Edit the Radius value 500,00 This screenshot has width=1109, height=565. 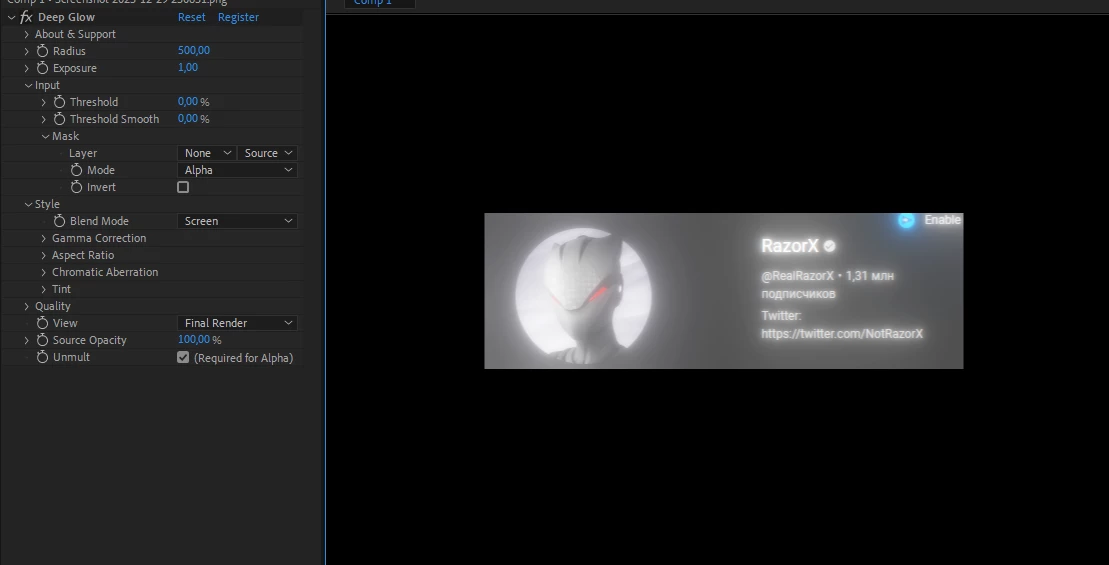[x=194, y=50]
